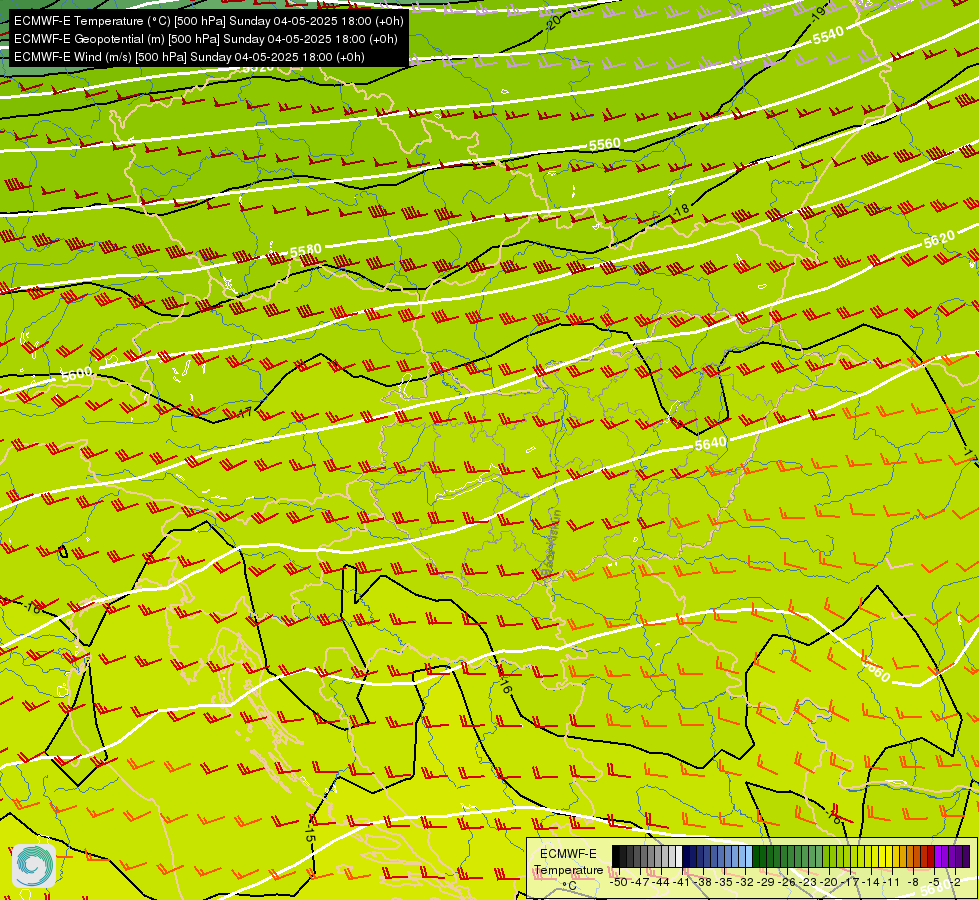The width and height of the screenshot is (979, 900).
Task: Click the -5 legend tick label
Action: pyautogui.click(x=935, y=882)
